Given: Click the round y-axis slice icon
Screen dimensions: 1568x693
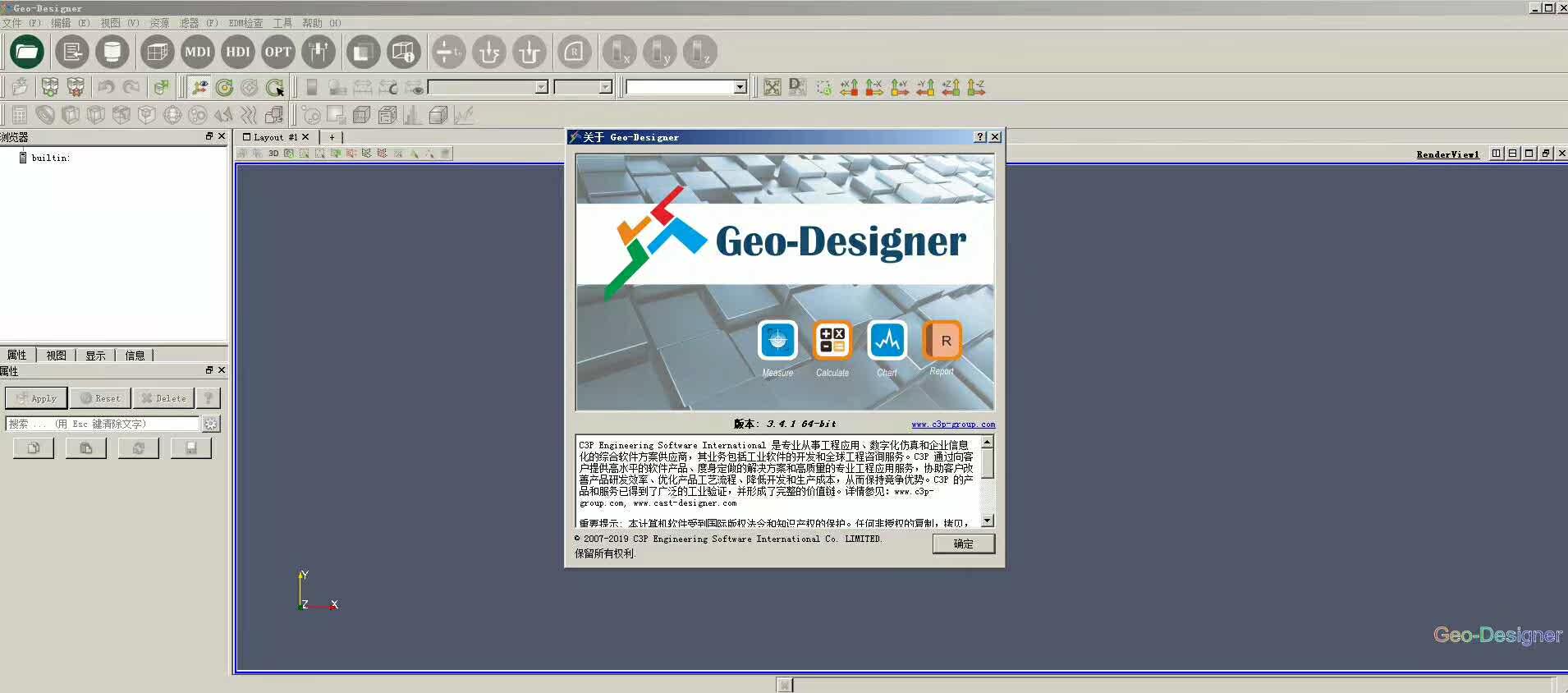Looking at the screenshot, I should pos(659,52).
